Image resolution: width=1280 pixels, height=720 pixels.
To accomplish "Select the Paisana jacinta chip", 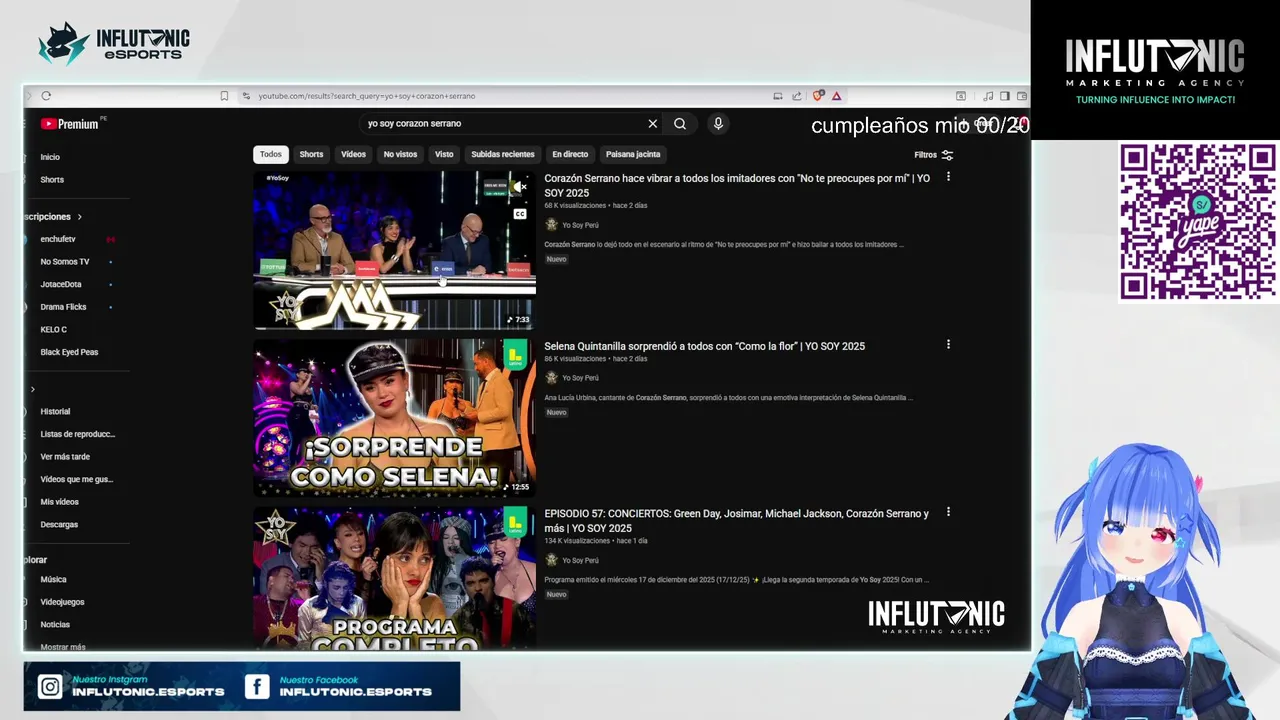I will pyautogui.click(x=633, y=154).
